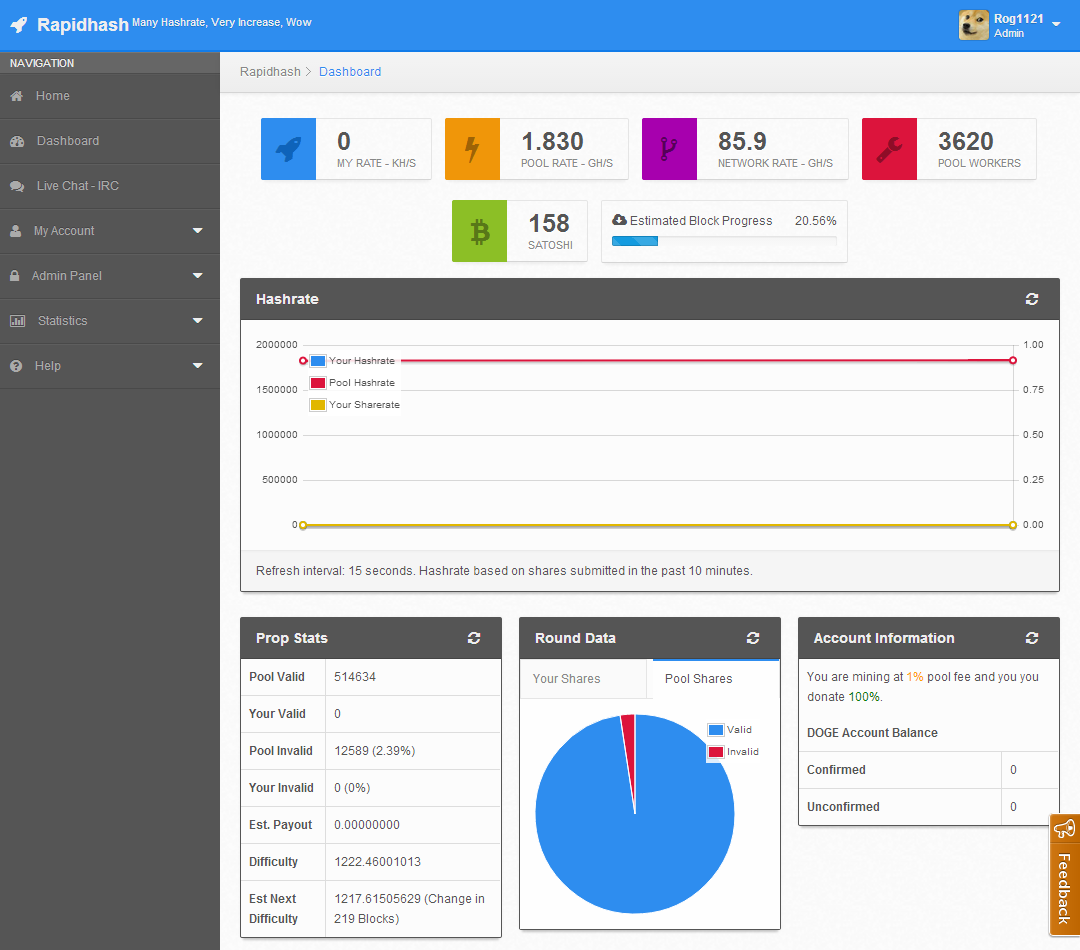Click the Refresh interval note under chart
This screenshot has height=950, width=1080.
[x=504, y=571]
